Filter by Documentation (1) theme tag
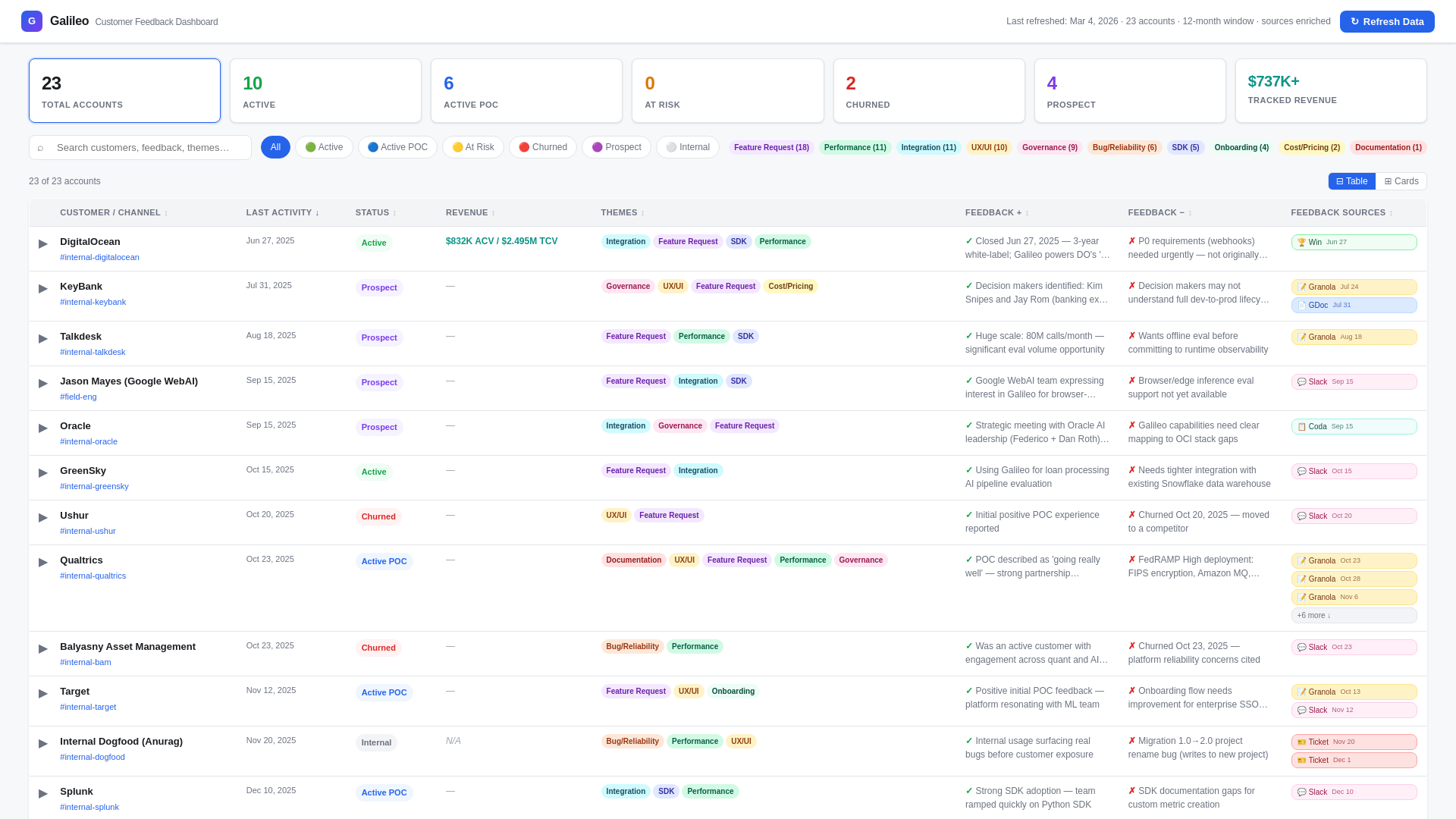 (1388, 148)
